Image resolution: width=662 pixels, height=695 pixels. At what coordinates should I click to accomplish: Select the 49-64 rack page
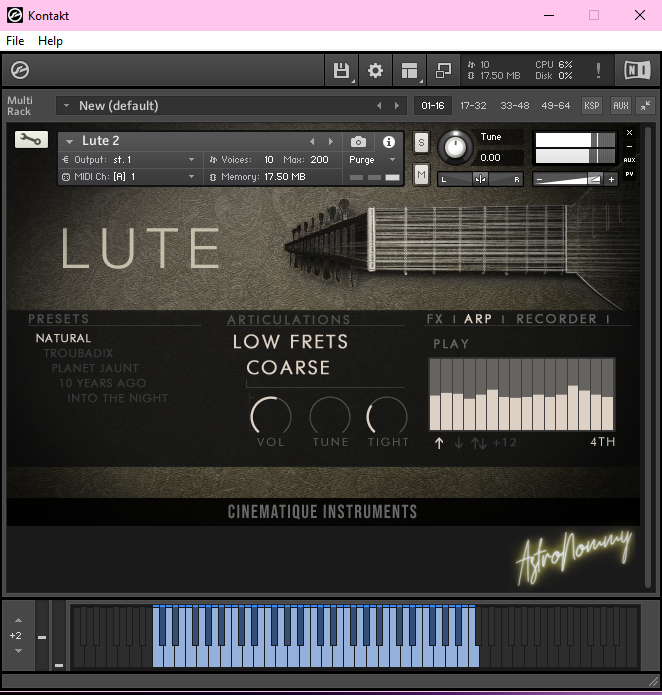pos(556,105)
